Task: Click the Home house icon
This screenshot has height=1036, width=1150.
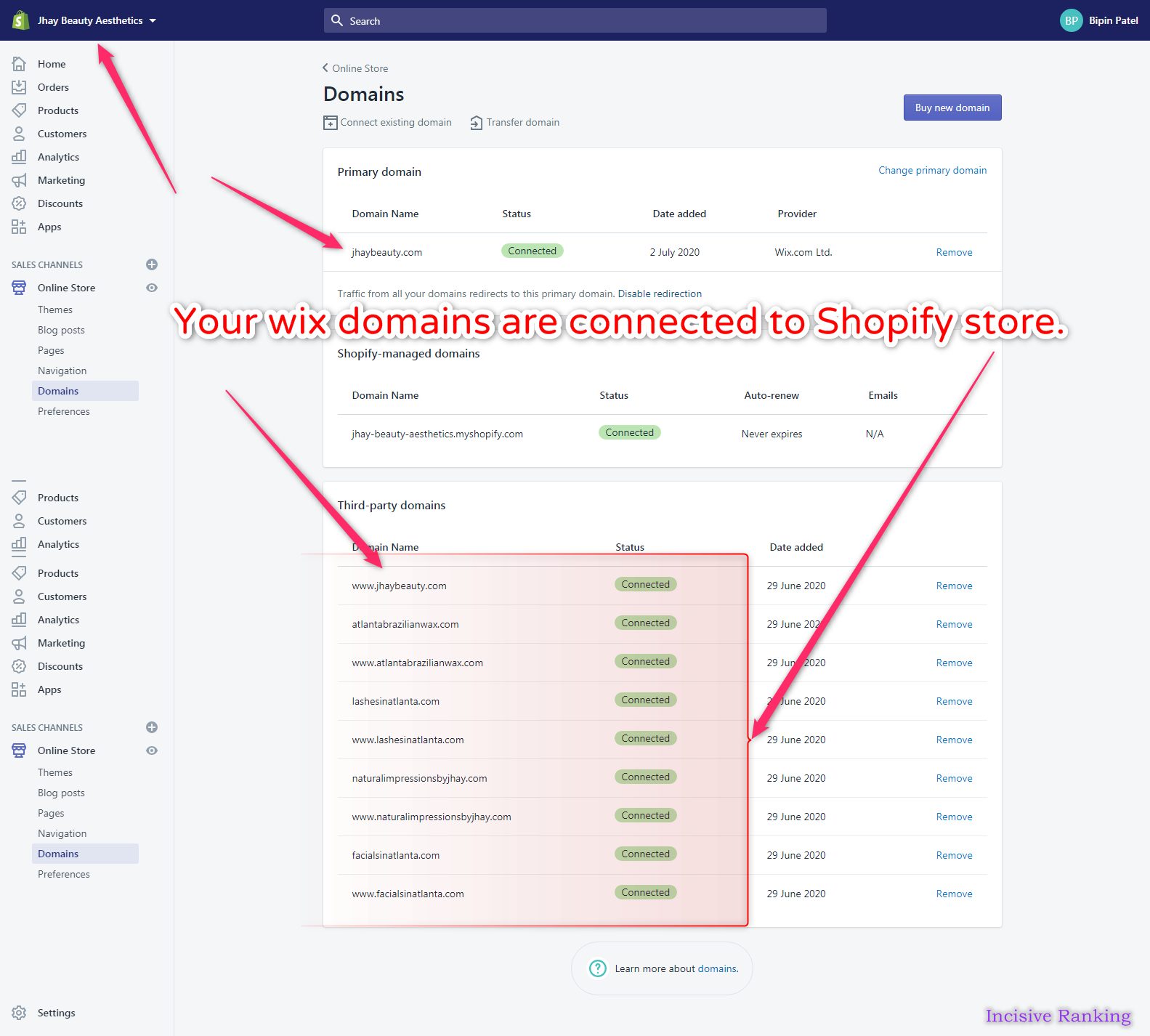Action: (x=20, y=64)
